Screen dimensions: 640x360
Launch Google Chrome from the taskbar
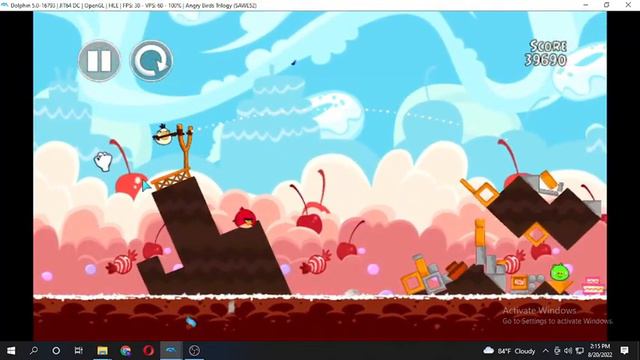click(x=125, y=351)
